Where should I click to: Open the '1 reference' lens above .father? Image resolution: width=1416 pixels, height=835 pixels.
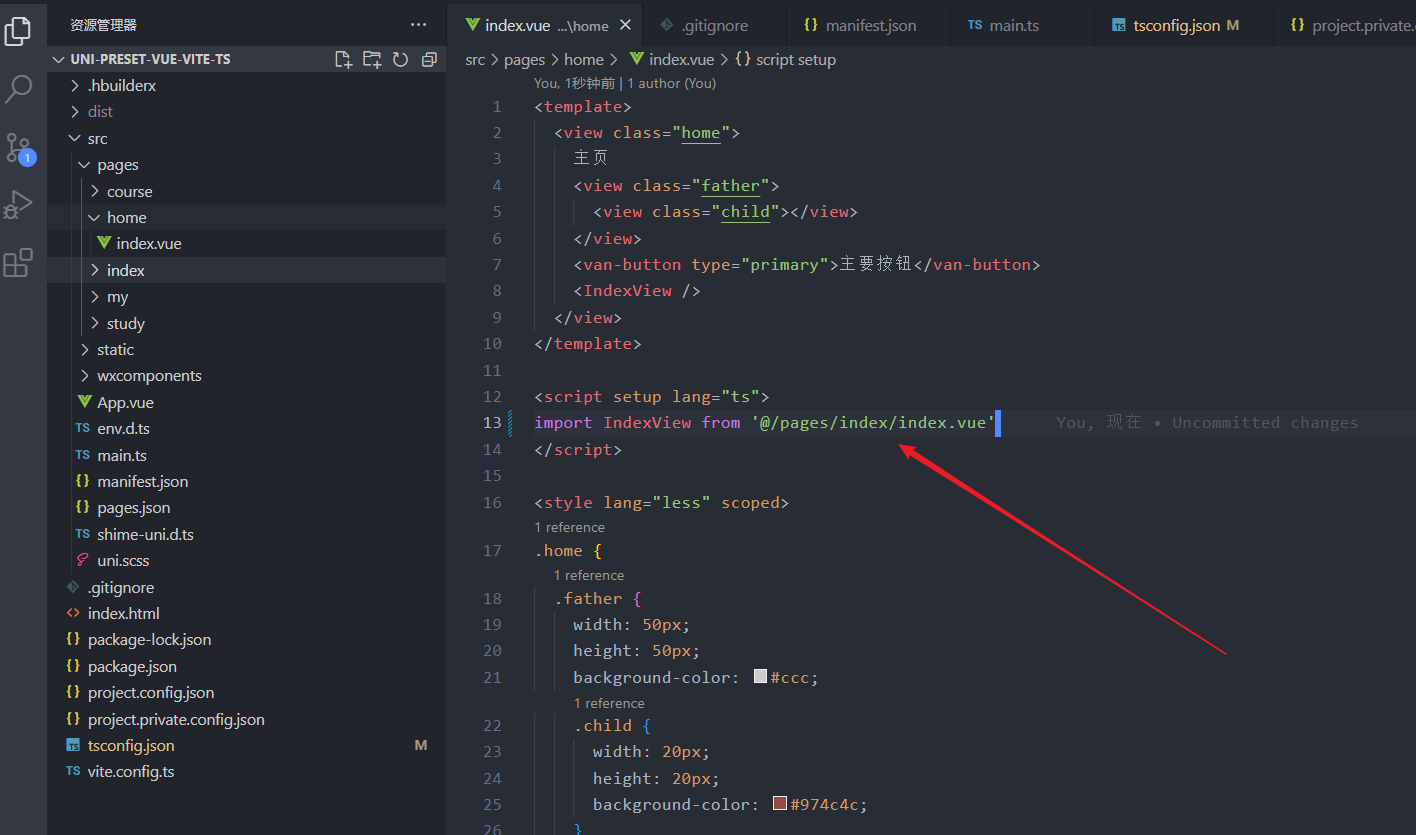(589, 575)
